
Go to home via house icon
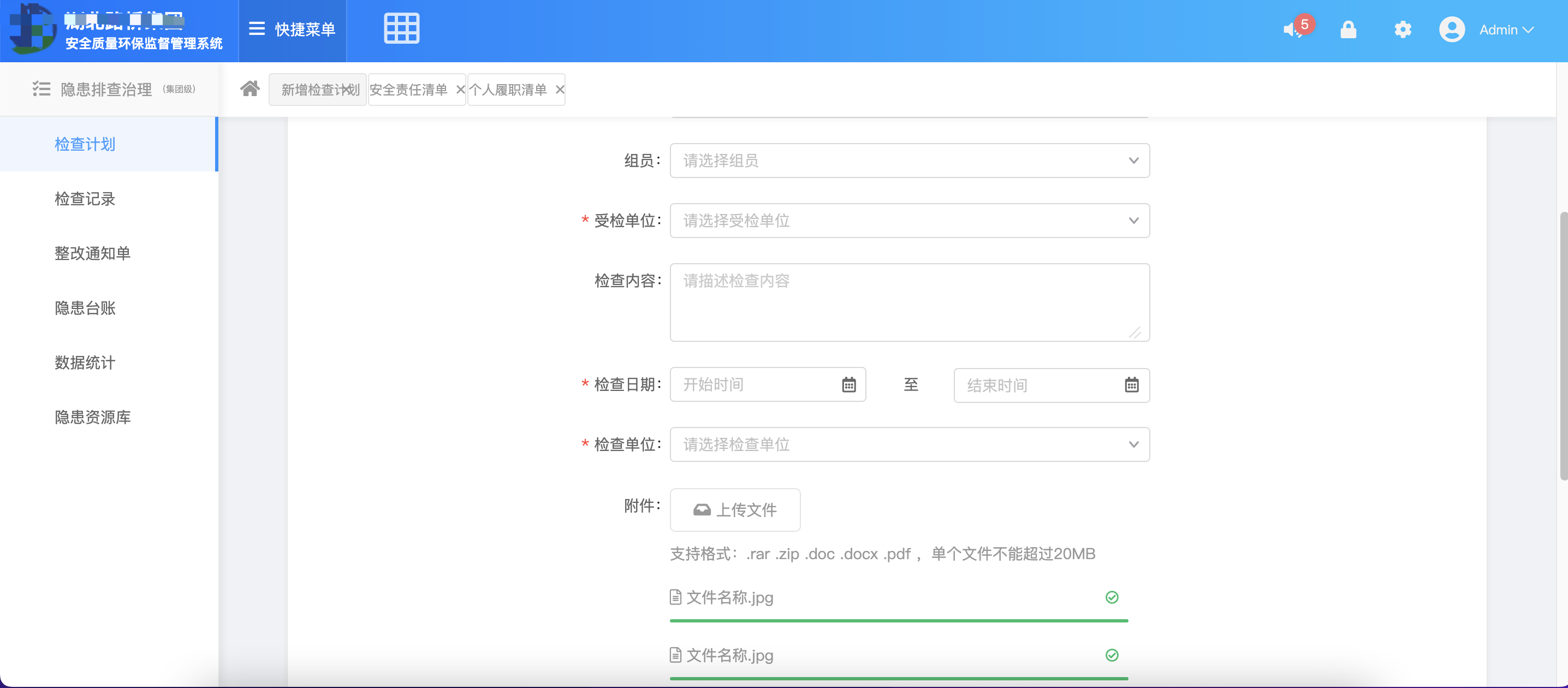coord(250,89)
